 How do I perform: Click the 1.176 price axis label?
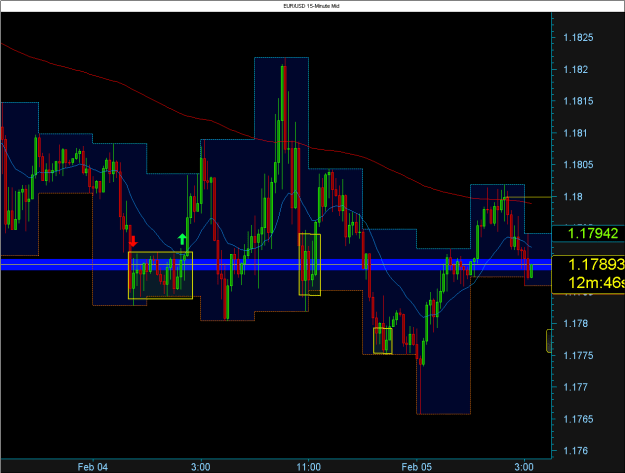tap(575, 451)
